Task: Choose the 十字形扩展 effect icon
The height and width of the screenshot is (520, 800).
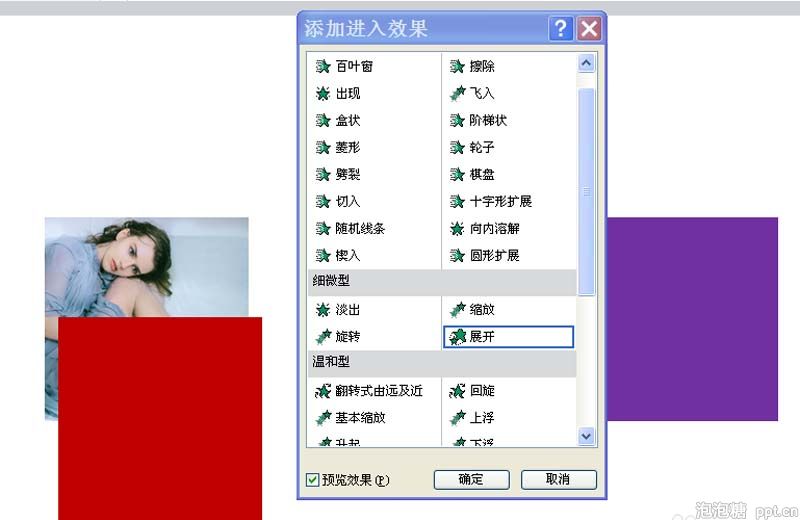Action: (458, 202)
